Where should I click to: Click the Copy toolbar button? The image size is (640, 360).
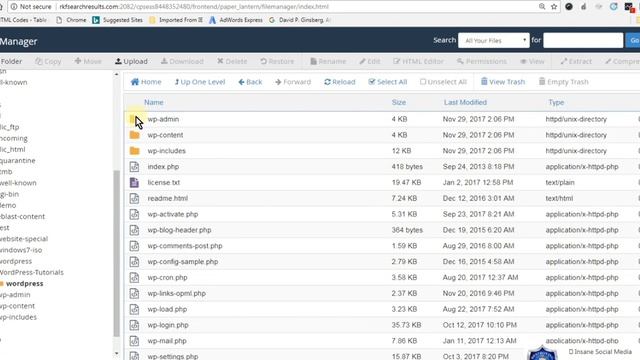pyautogui.click(x=48, y=61)
